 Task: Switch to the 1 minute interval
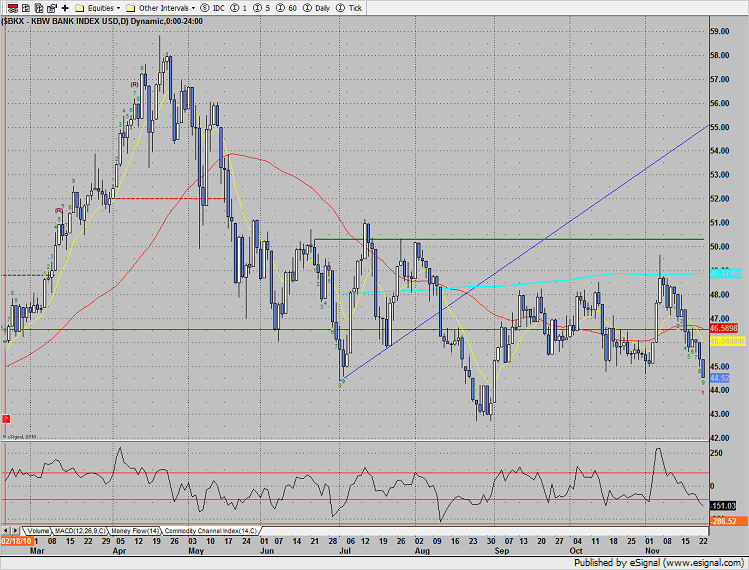click(x=245, y=8)
